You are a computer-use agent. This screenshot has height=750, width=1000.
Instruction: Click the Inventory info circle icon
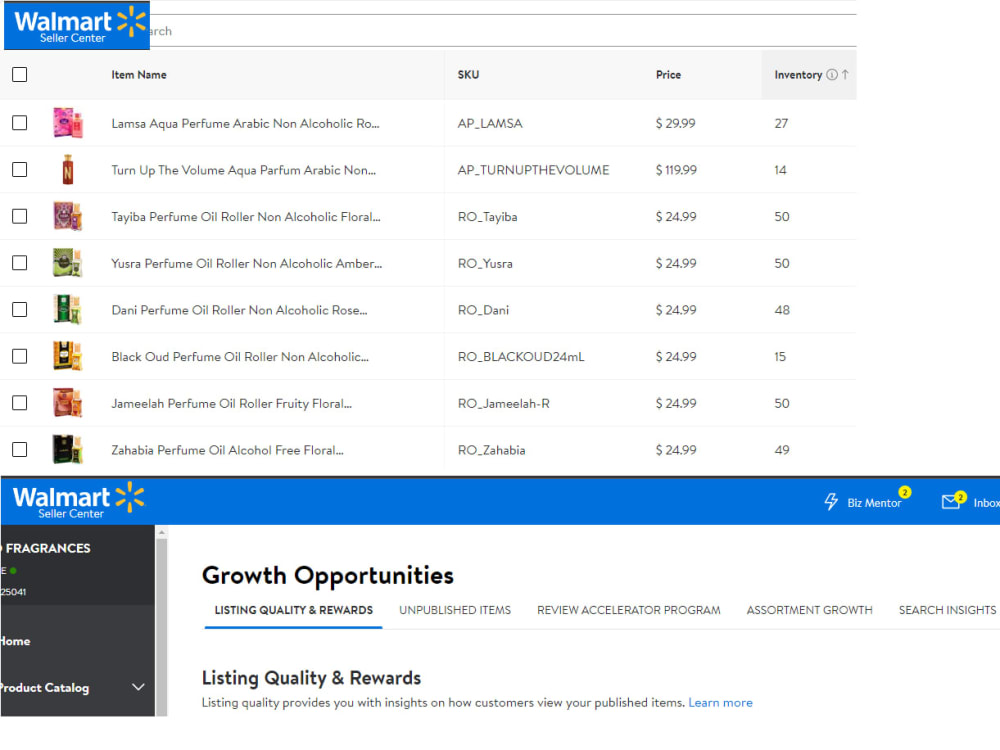click(832, 75)
